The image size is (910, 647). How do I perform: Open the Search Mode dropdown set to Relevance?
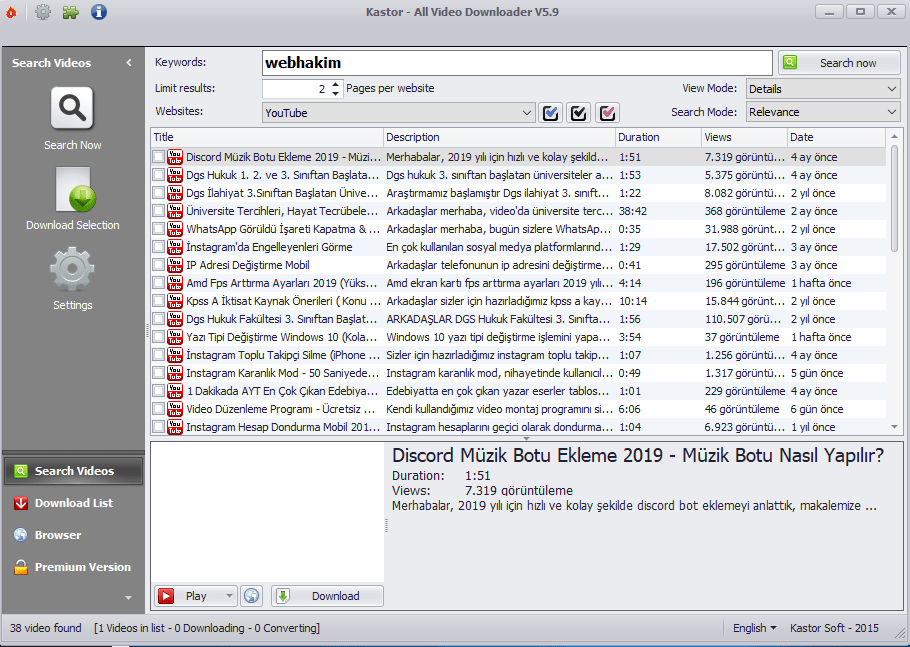tap(823, 112)
